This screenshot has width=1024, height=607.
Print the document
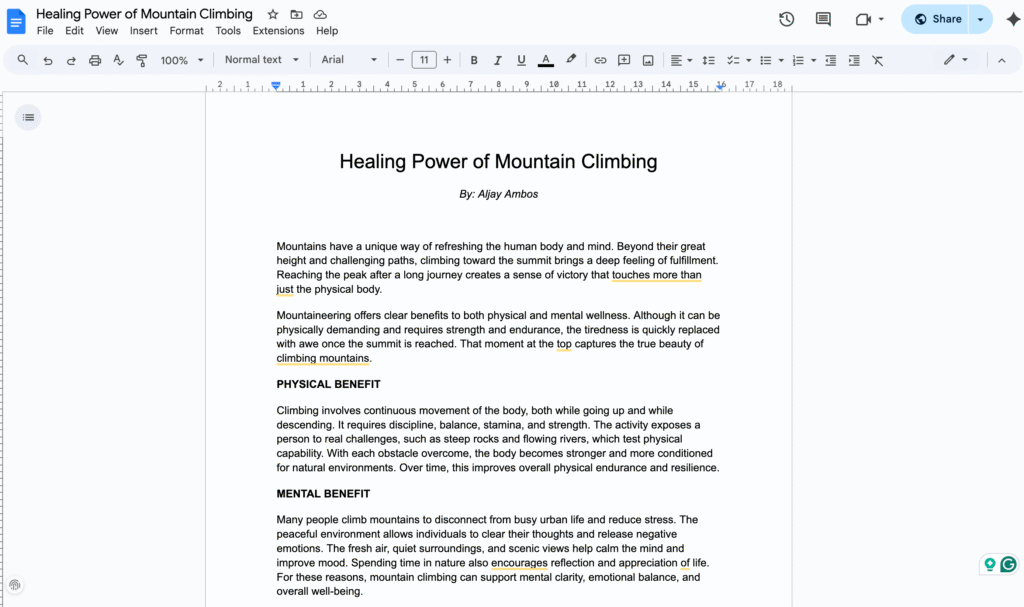95,60
